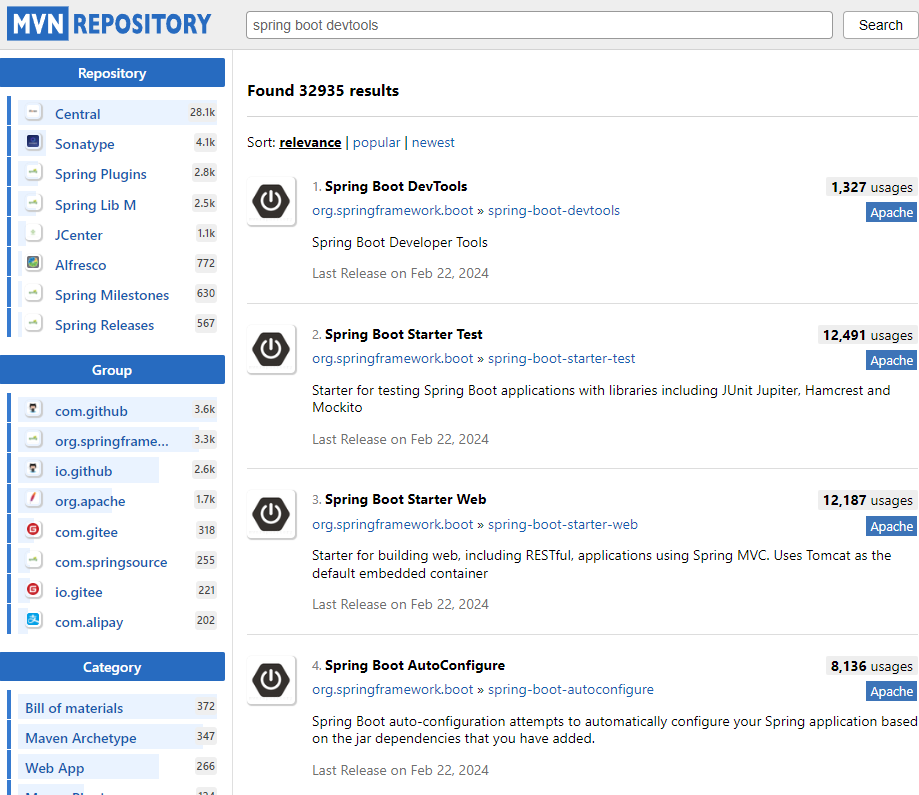
Task: Filter by org.apache group
Action: 90,502
